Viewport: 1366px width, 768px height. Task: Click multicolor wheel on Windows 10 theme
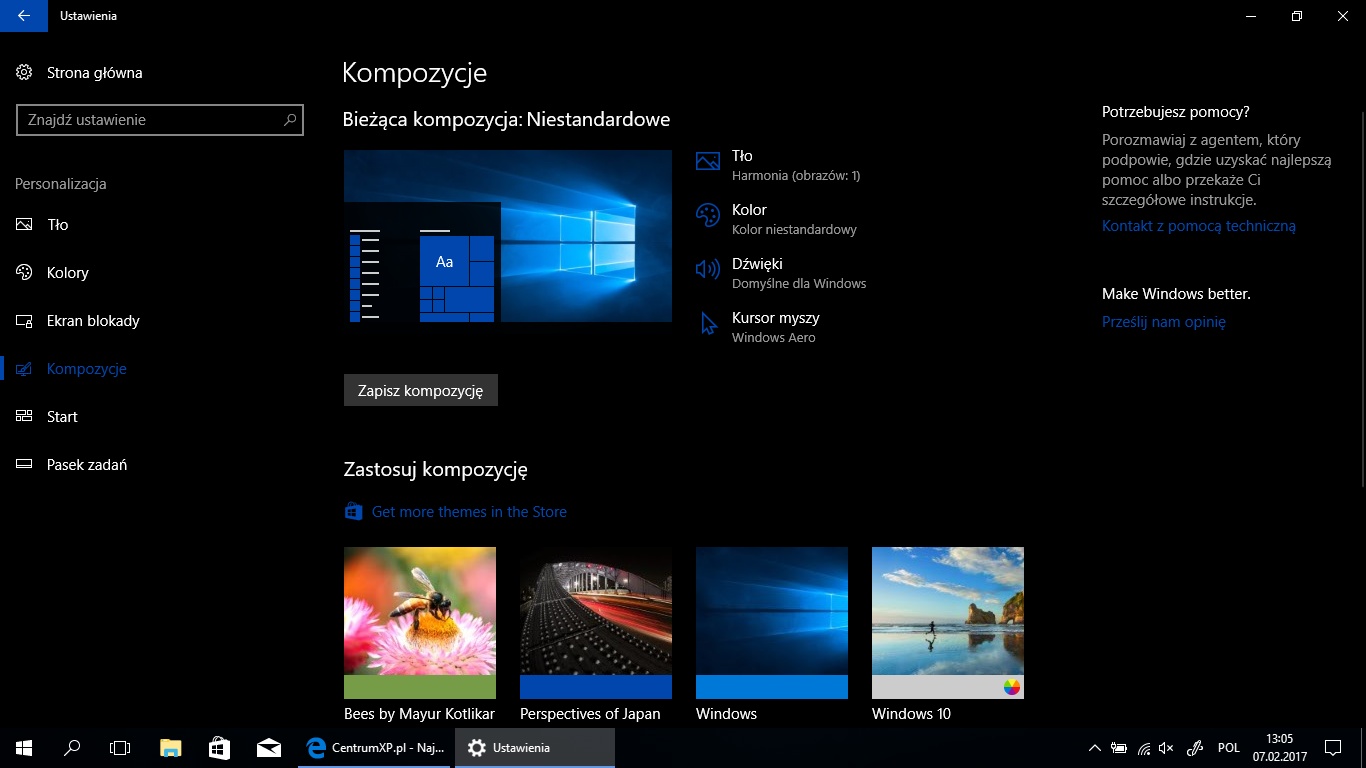tap(1012, 686)
